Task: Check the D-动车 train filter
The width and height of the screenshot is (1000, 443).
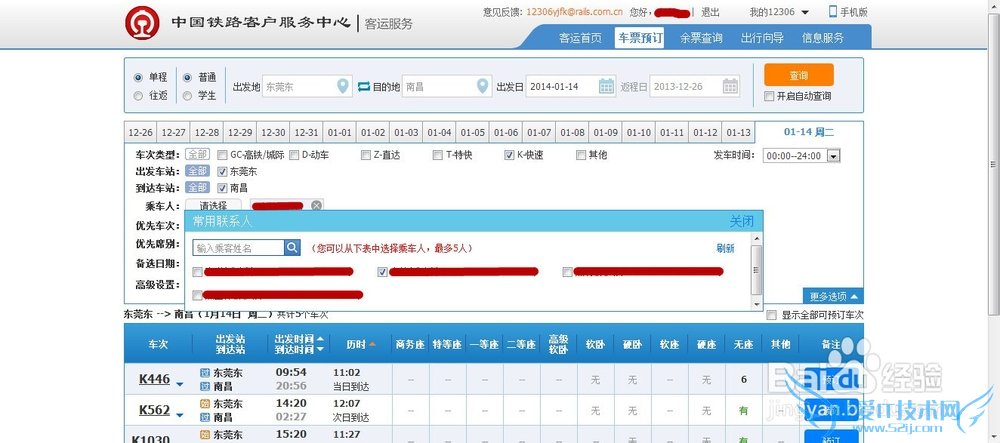Action: click(x=294, y=155)
